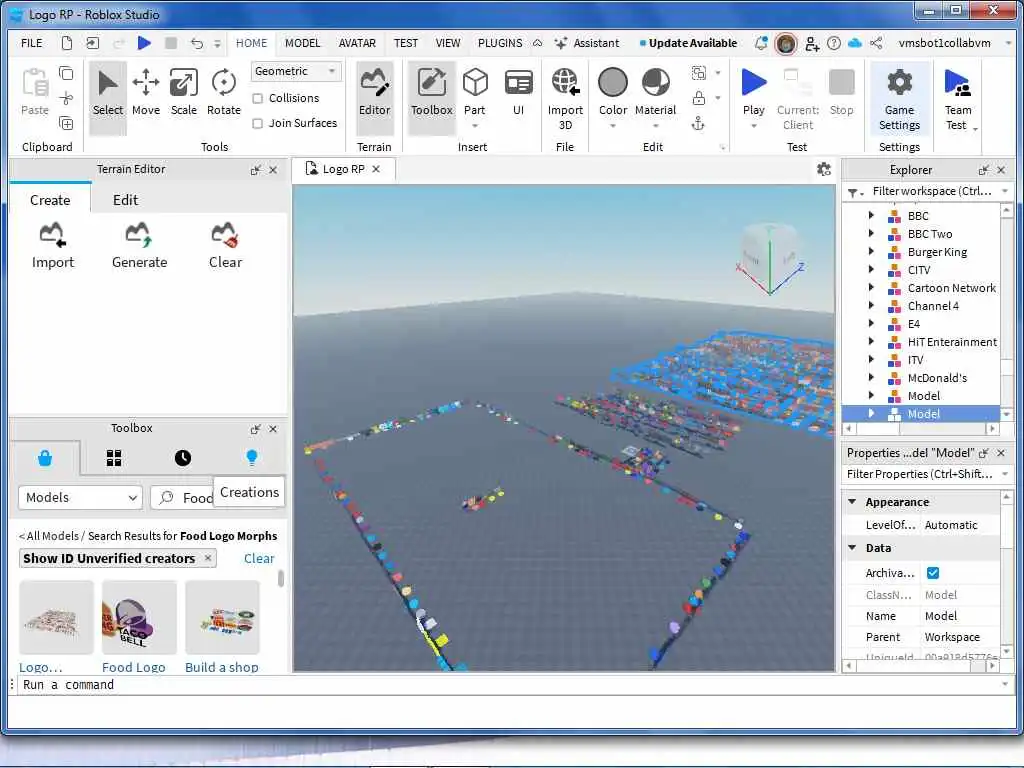Image resolution: width=1024 pixels, height=768 pixels.
Task: Click Update Available
Action: (x=688, y=43)
